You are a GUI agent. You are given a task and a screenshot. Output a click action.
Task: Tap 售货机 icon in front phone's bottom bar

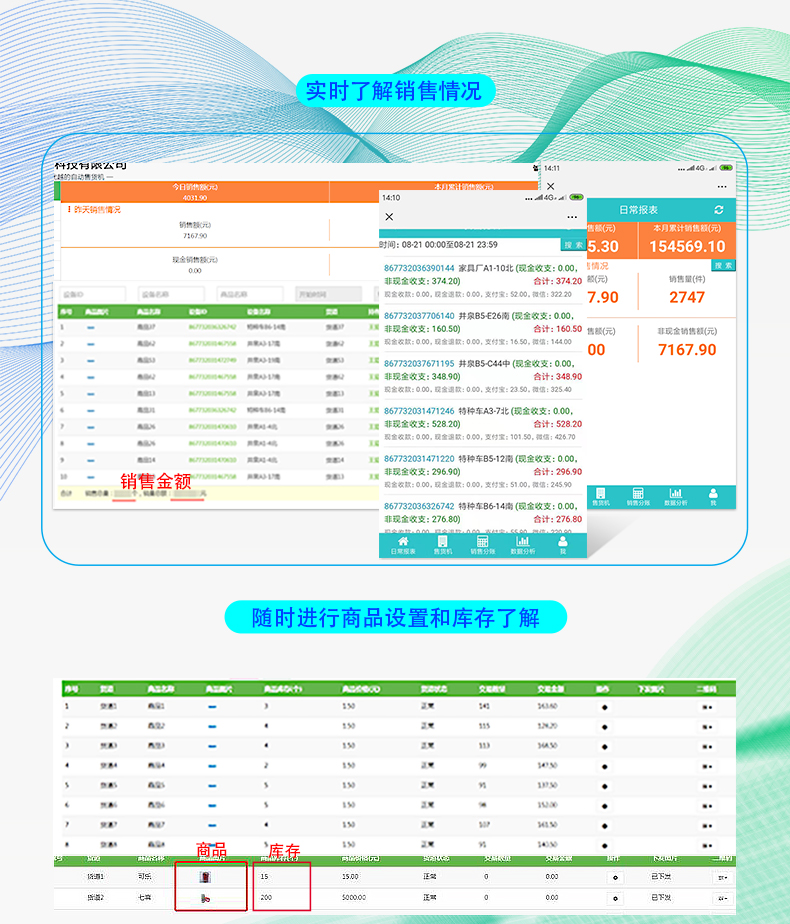pos(442,544)
